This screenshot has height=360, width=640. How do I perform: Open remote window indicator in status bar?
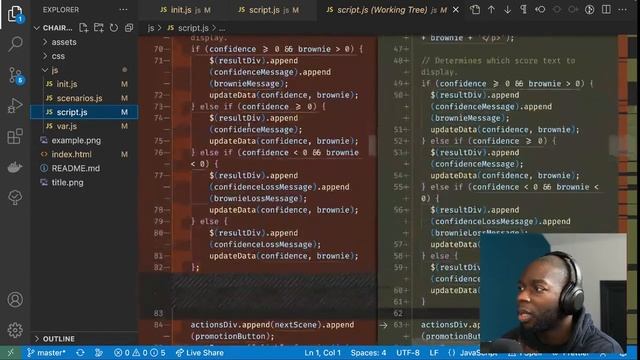[x=11, y=353]
